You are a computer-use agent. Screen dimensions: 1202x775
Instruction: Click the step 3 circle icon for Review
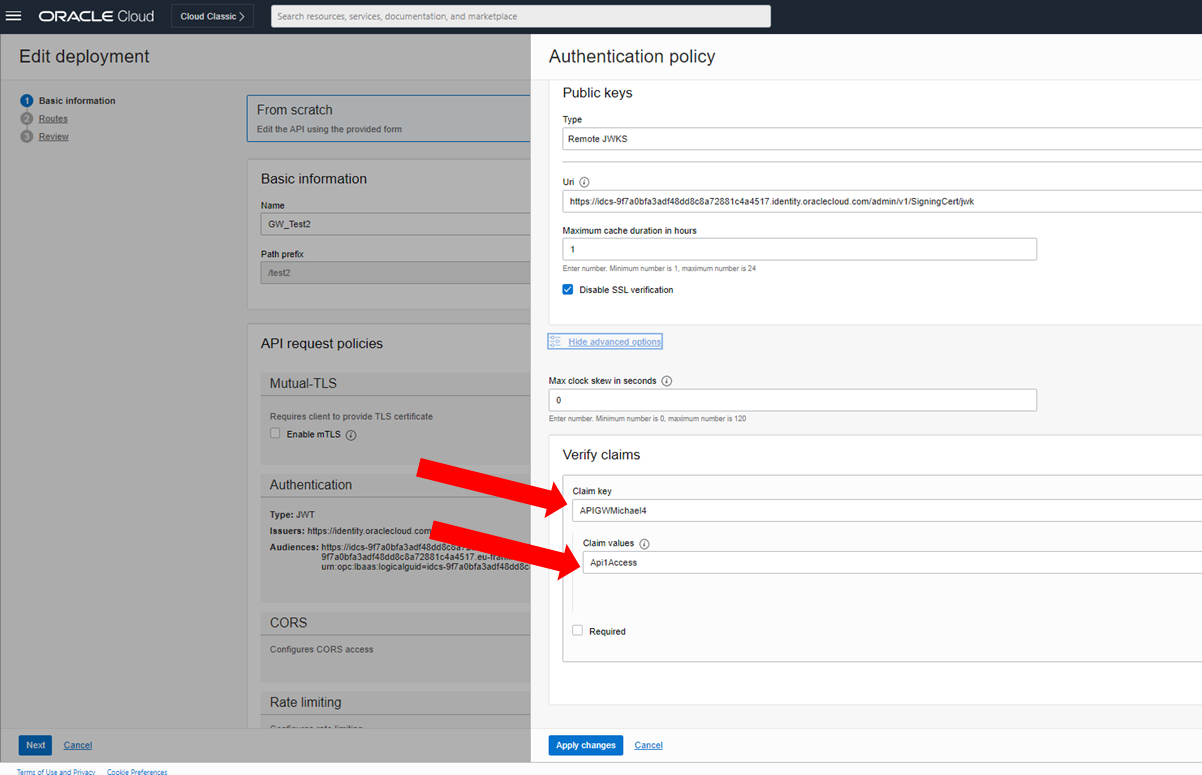coord(27,136)
